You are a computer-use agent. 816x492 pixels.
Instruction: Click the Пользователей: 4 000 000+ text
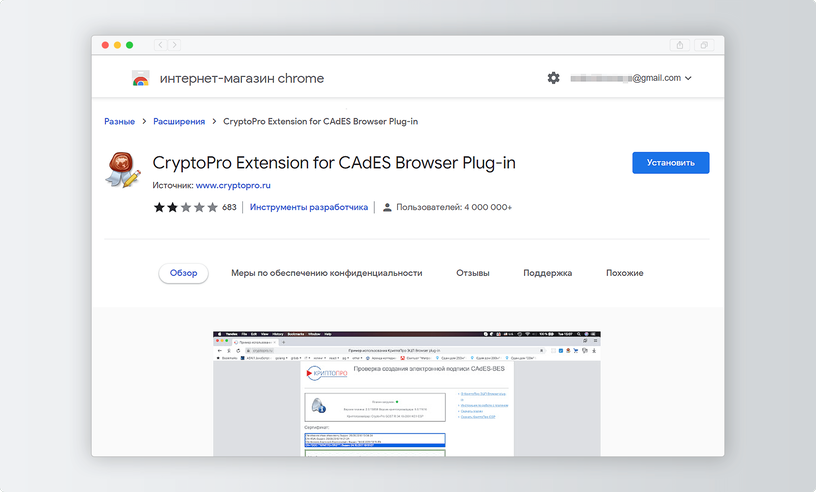coord(454,207)
